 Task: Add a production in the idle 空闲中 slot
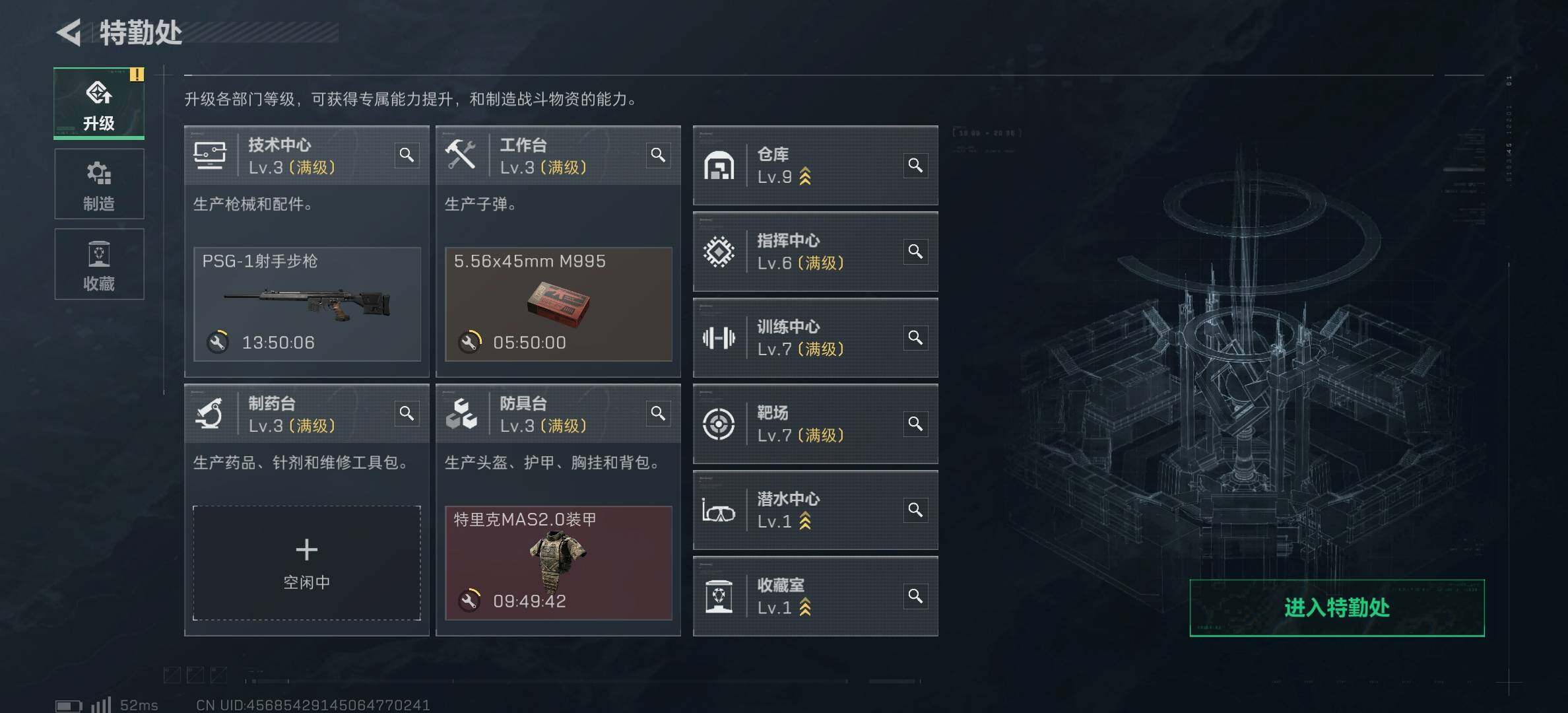(307, 563)
